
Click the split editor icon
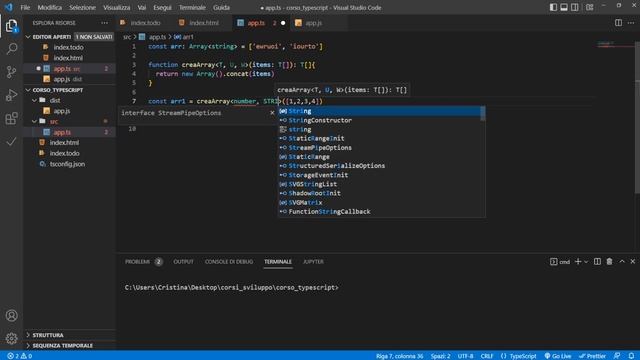click(x=618, y=23)
